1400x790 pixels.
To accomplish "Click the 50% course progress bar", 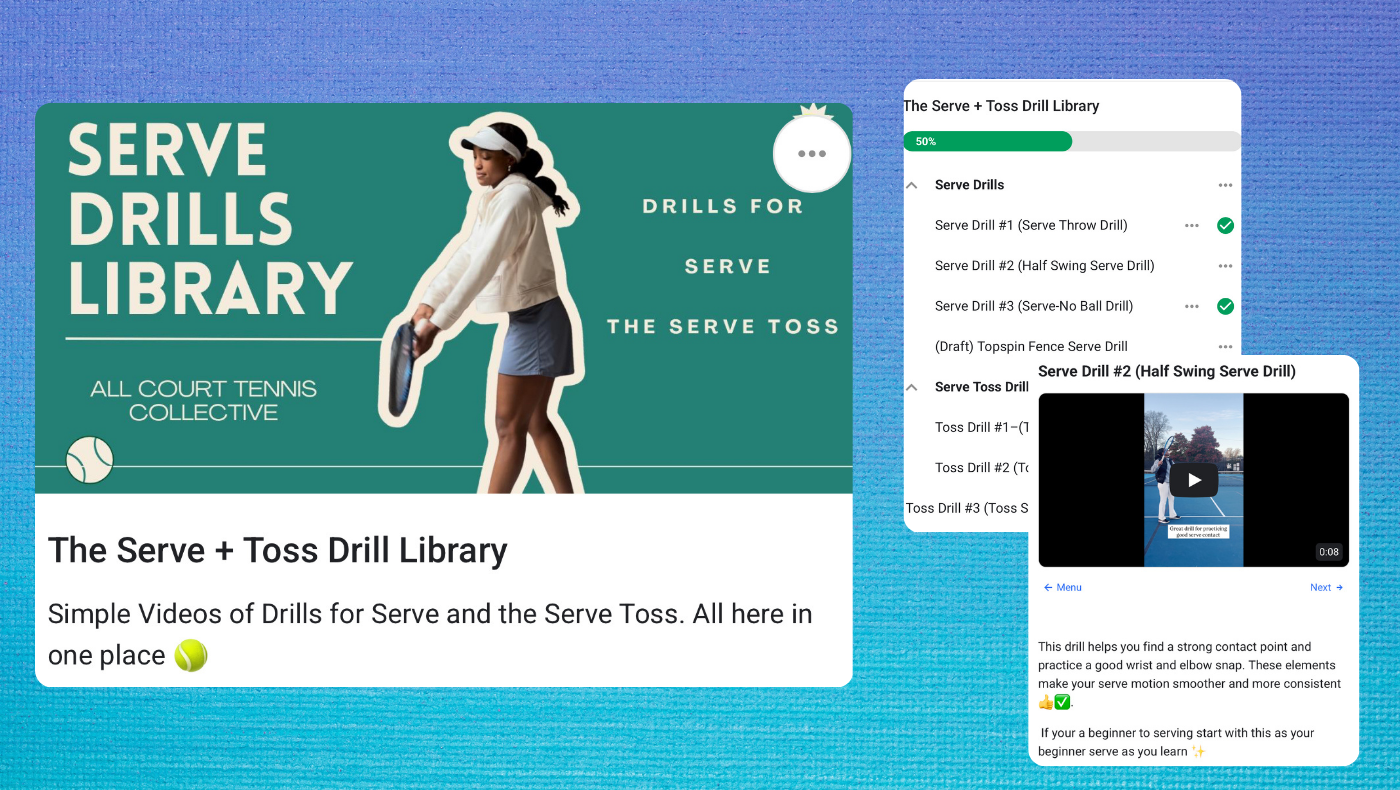I will [1072, 141].
